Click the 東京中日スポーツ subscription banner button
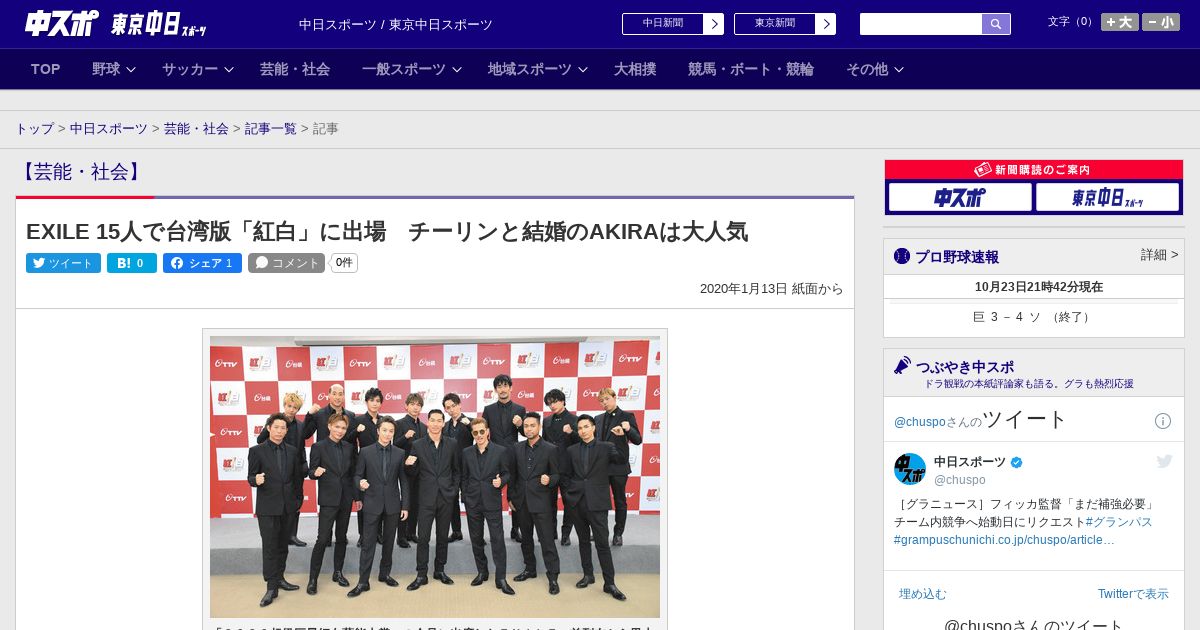Image resolution: width=1200 pixels, height=630 pixels. click(x=1107, y=197)
